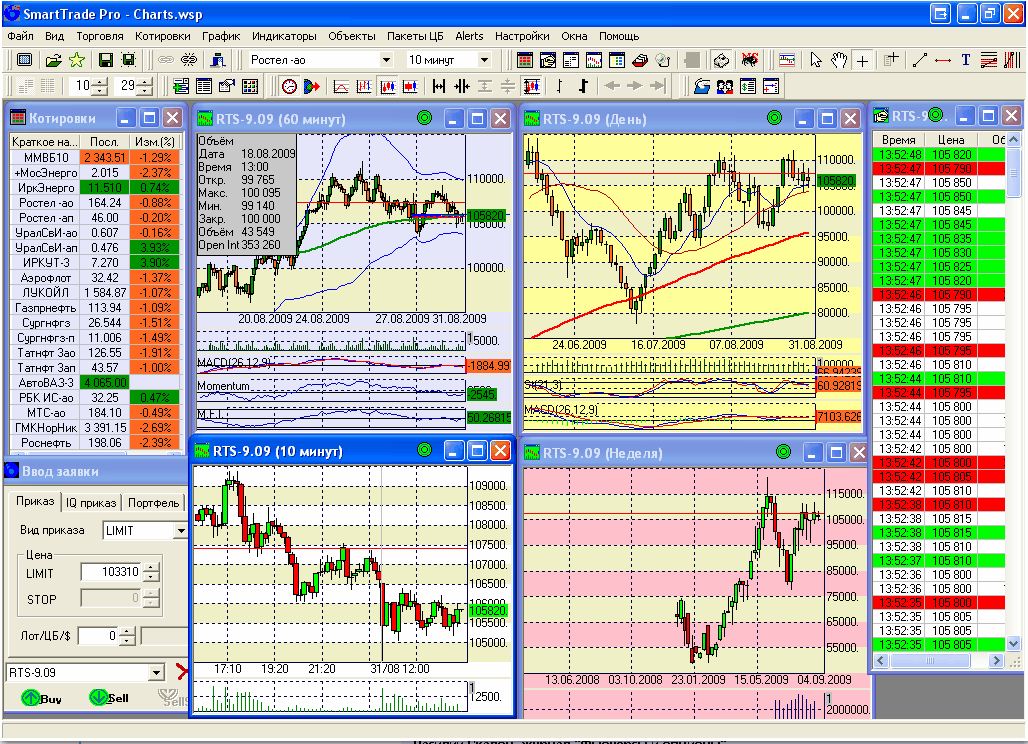Increase the toolbar value 29 spinner
This screenshot has height=744, width=1028.
pyautogui.click(x=145, y=82)
